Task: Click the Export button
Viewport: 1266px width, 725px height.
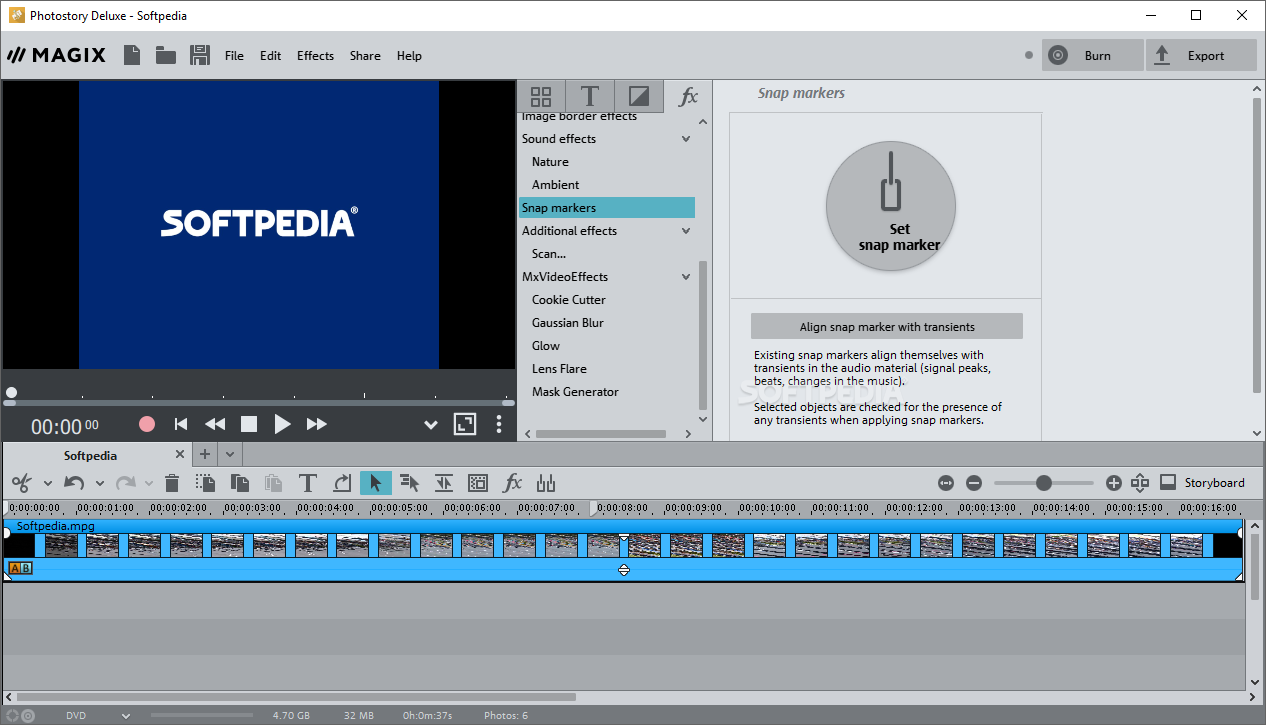Action: coord(1201,56)
